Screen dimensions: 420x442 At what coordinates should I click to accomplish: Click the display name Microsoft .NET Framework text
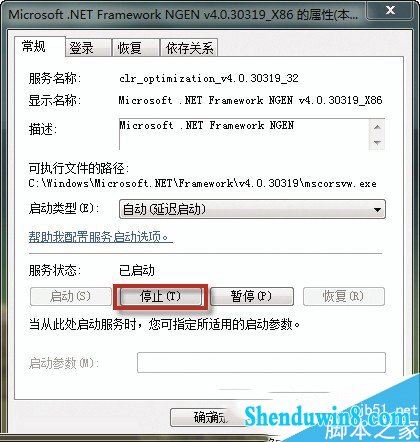pos(250,100)
